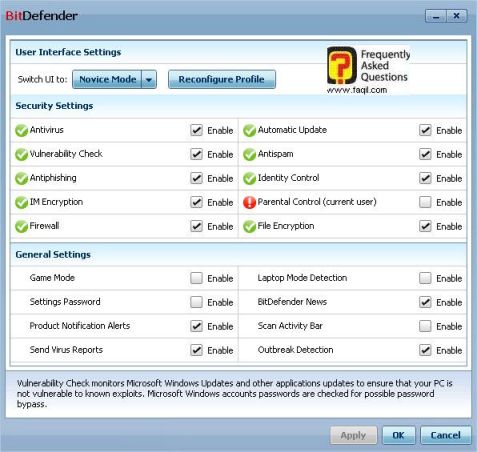Click the Send Virus Reports label
The width and height of the screenshot is (477, 452).
[66, 350]
